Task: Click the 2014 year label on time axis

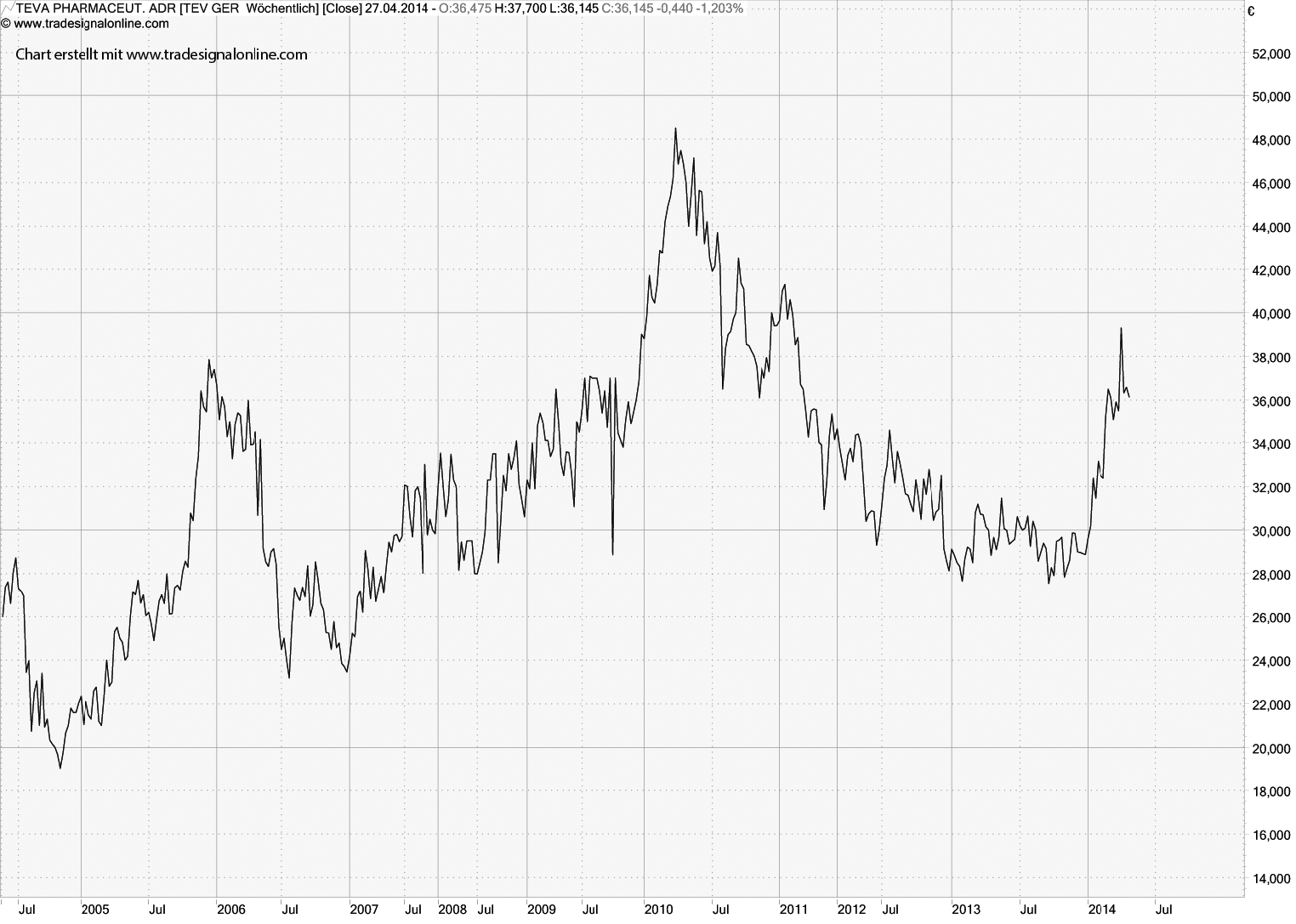Action: pos(1103,910)
